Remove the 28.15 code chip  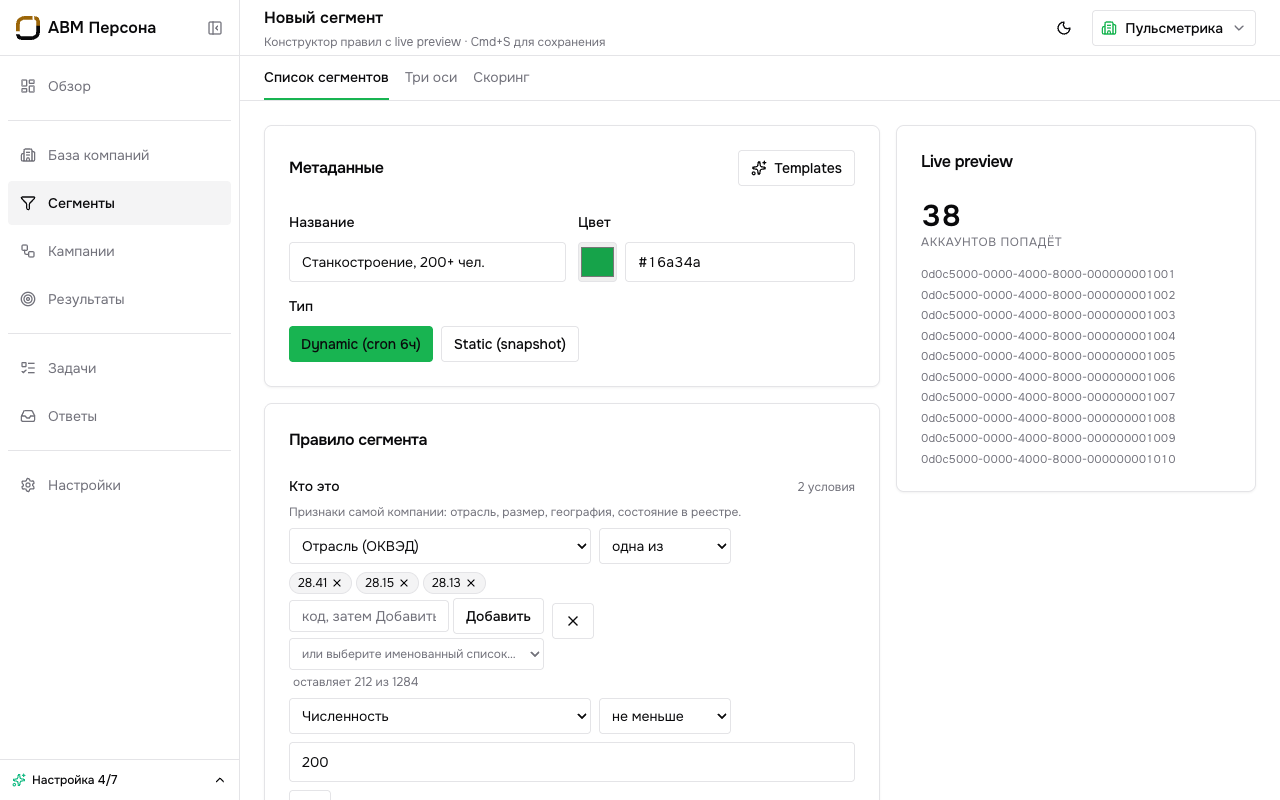click(404, 583)
